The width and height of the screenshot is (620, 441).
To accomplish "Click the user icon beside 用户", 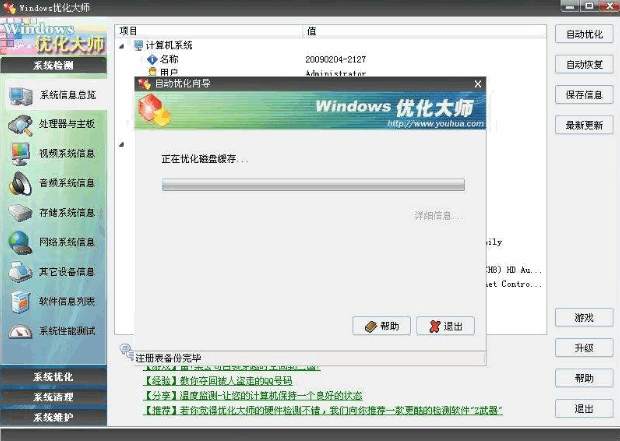I will coord(153,72).
